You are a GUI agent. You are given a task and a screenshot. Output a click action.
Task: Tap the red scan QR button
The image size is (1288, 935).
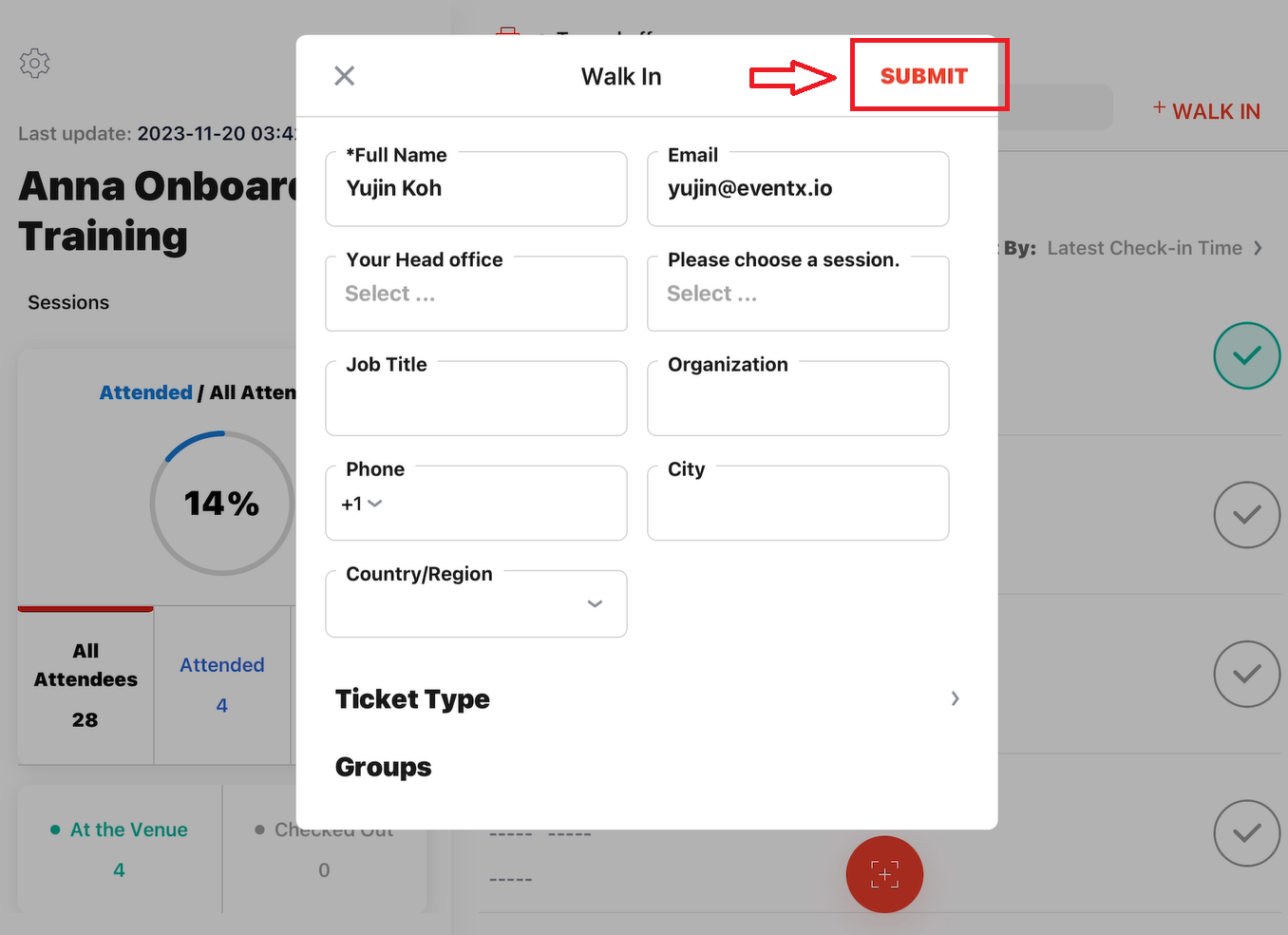point(884,874)
